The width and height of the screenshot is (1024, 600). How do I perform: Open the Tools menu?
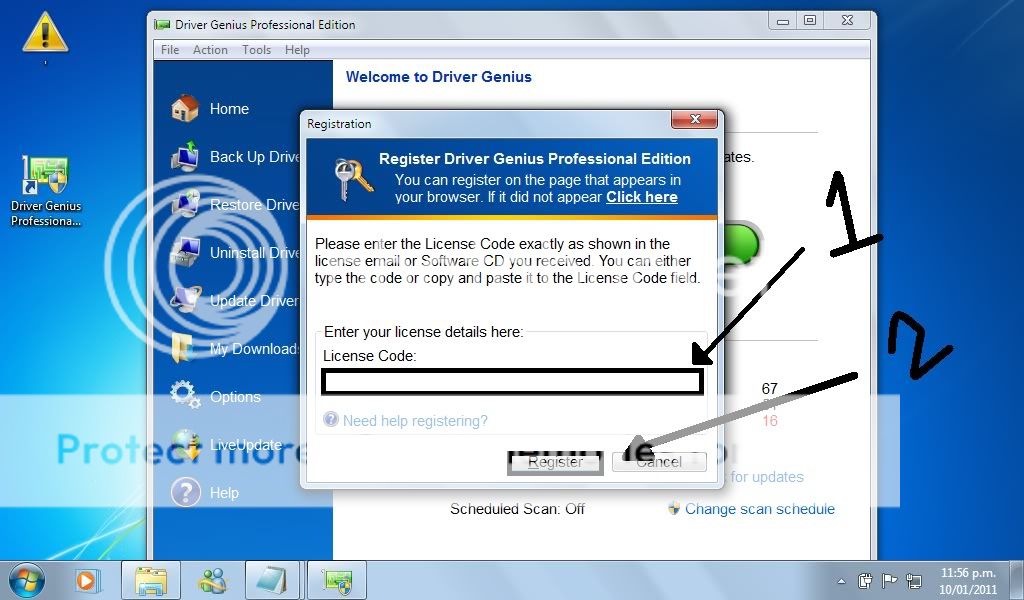[256, 50]
